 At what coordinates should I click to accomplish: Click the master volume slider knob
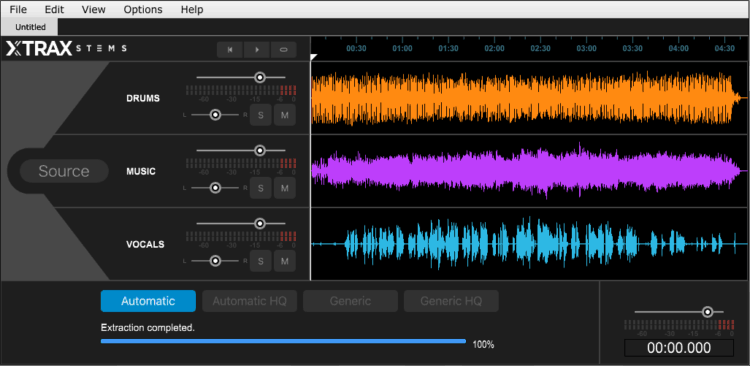click(707, 312)
